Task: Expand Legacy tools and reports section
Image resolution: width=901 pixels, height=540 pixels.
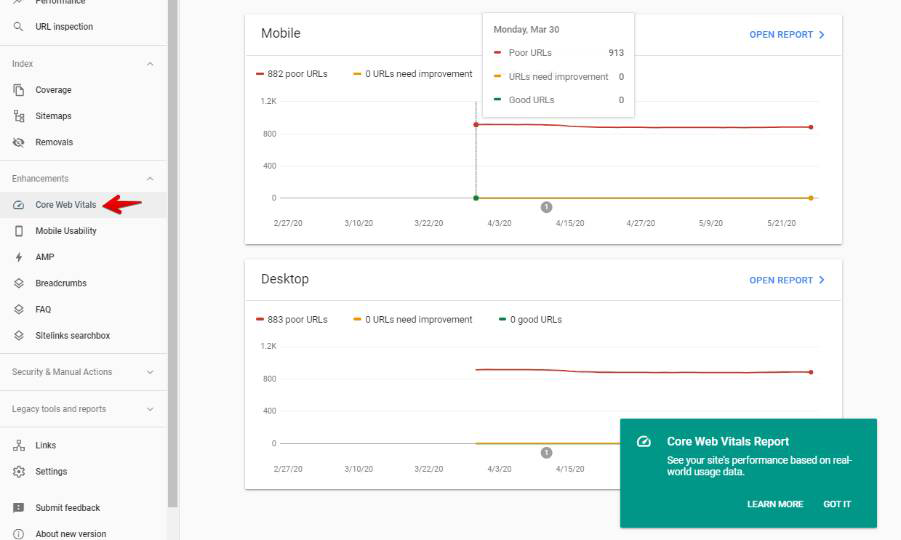Action: coord(150,409)
